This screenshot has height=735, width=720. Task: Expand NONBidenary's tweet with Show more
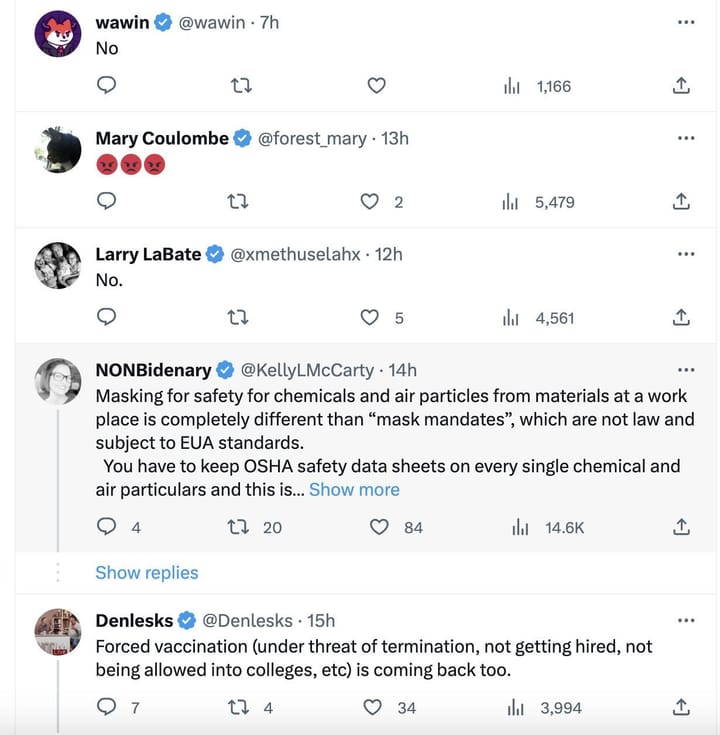click(354, 489)
